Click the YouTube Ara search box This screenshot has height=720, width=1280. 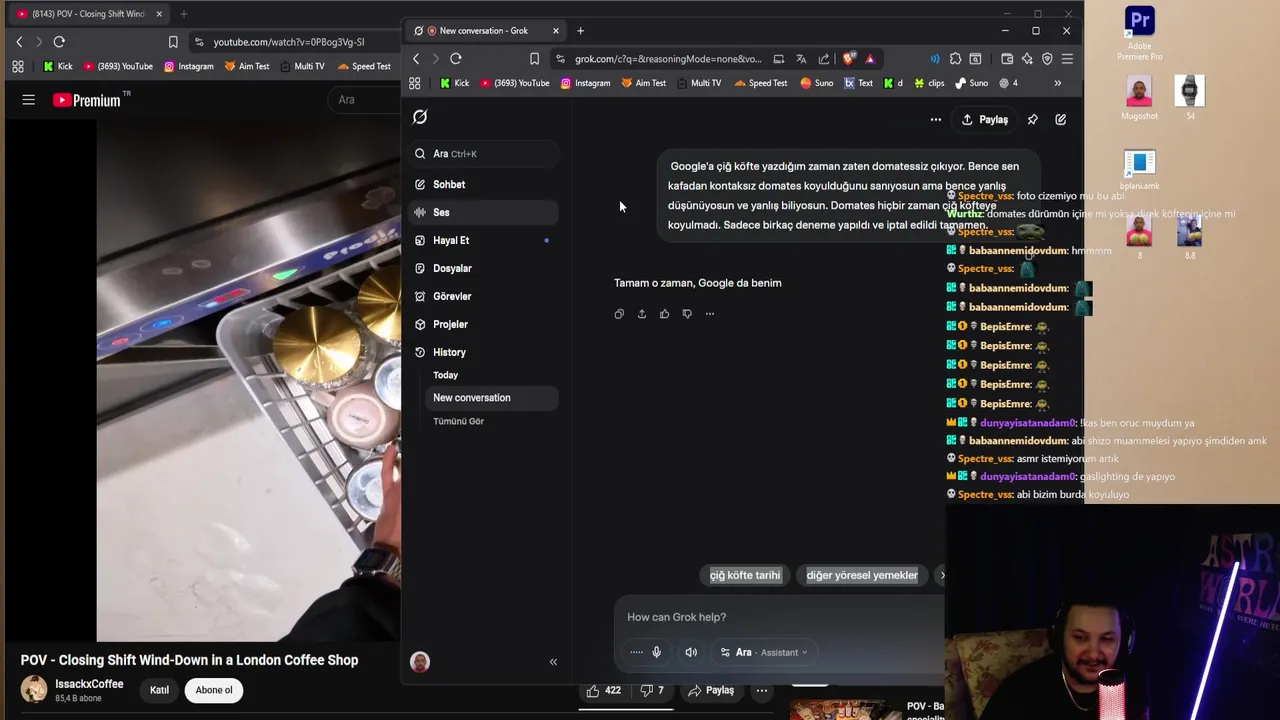[x=366, y=99]
